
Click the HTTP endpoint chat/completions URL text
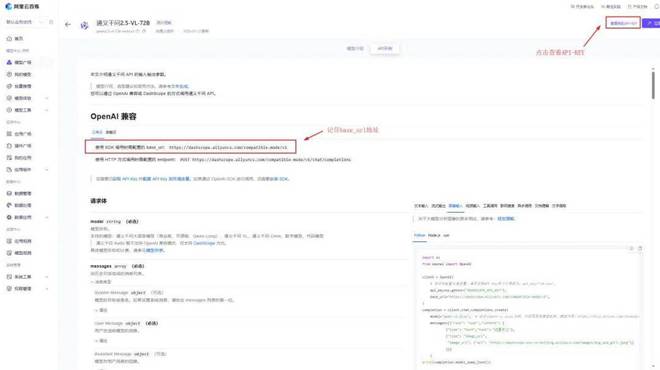pos(271,160)
